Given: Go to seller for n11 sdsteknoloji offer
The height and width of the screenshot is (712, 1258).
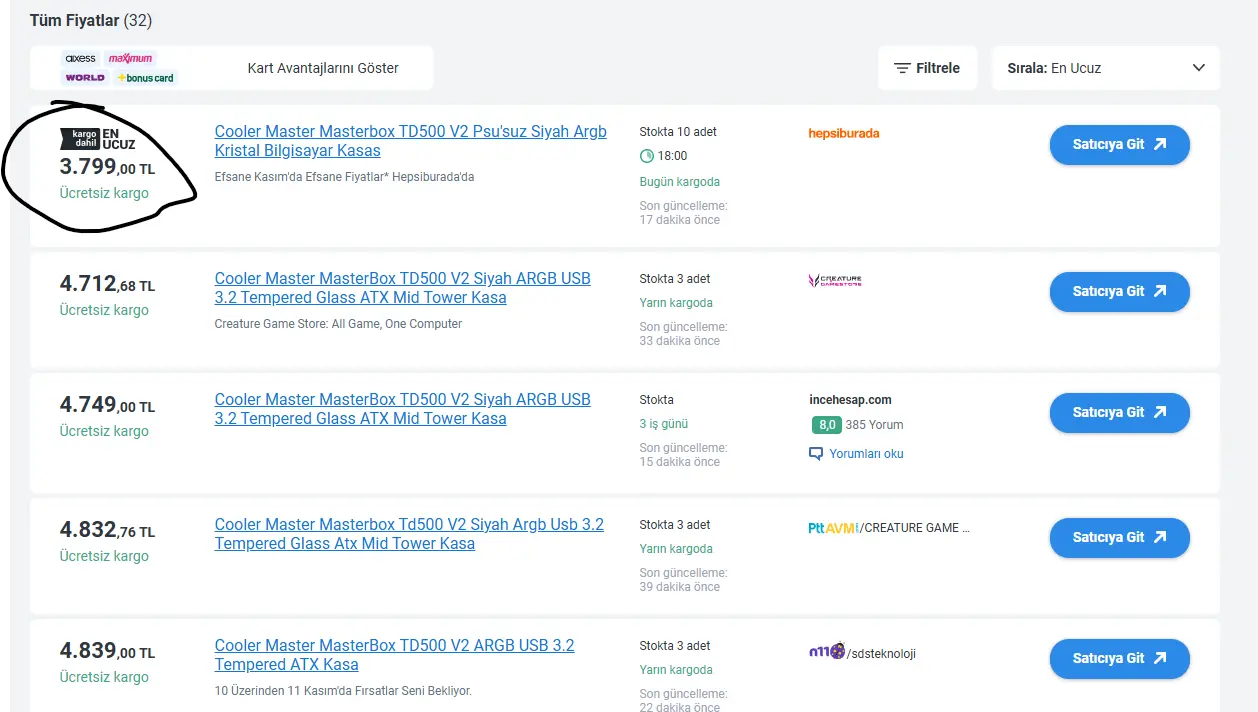Looking at the screenshot, I should [x=1119, y=658].
